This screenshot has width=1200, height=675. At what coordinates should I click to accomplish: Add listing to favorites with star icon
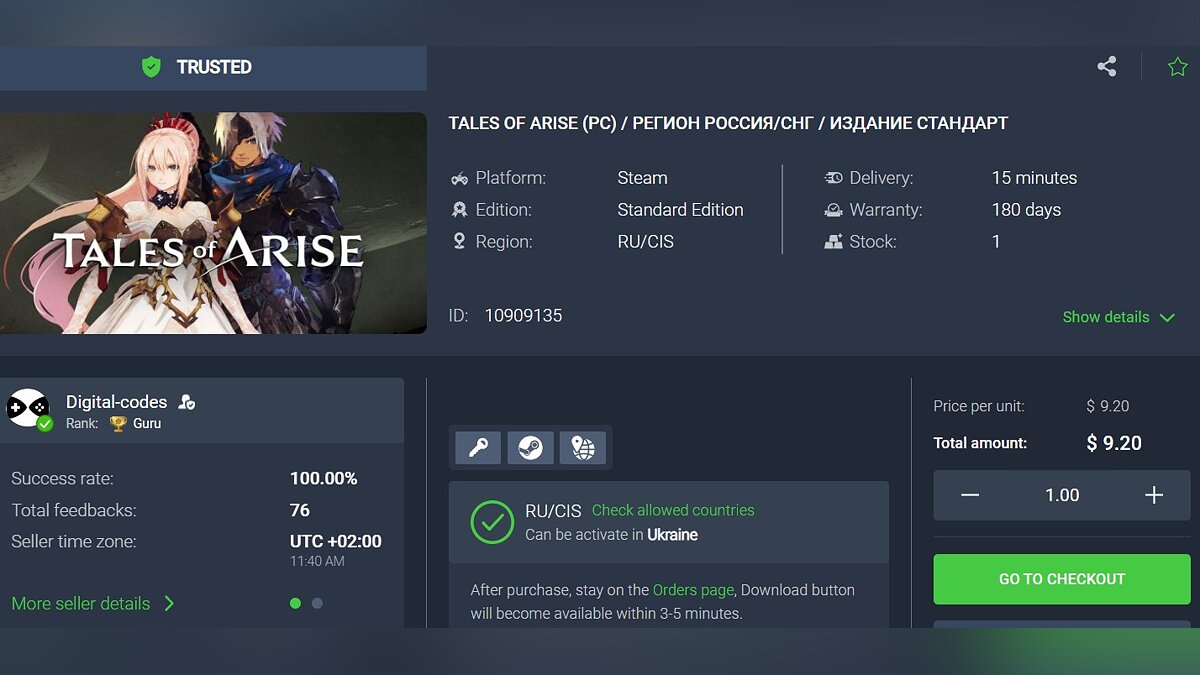tap(1177, 67)
